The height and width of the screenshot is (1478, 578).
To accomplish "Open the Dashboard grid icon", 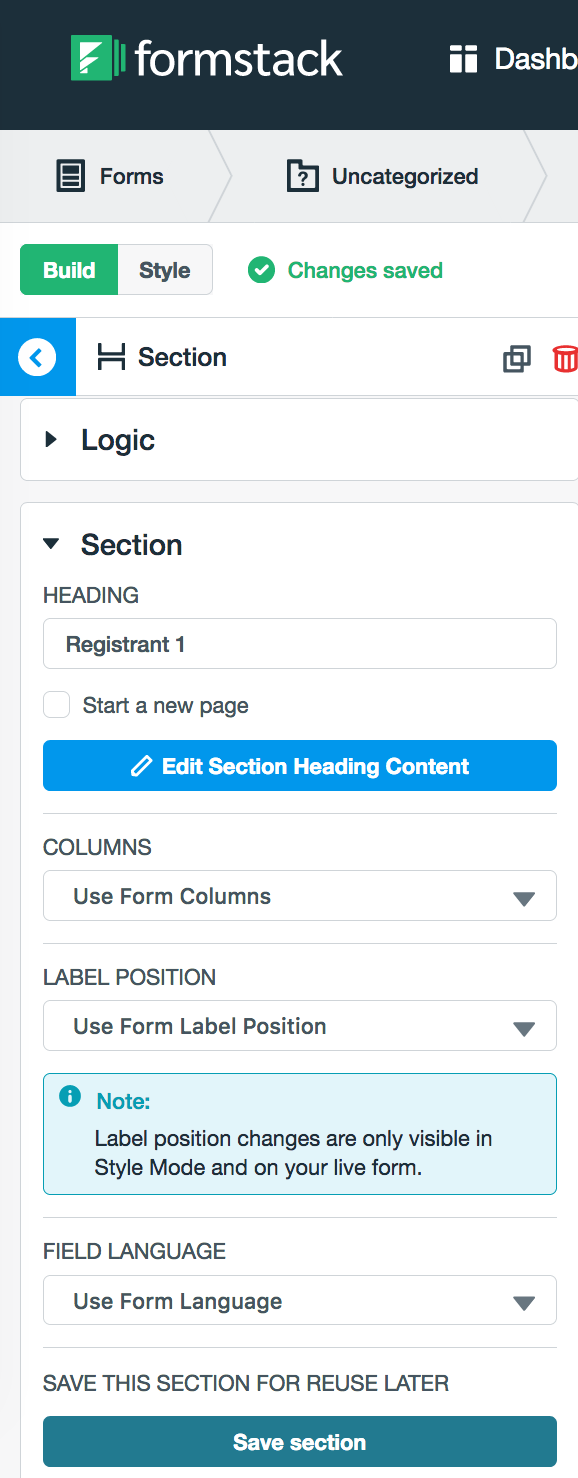I will (463, 59).
